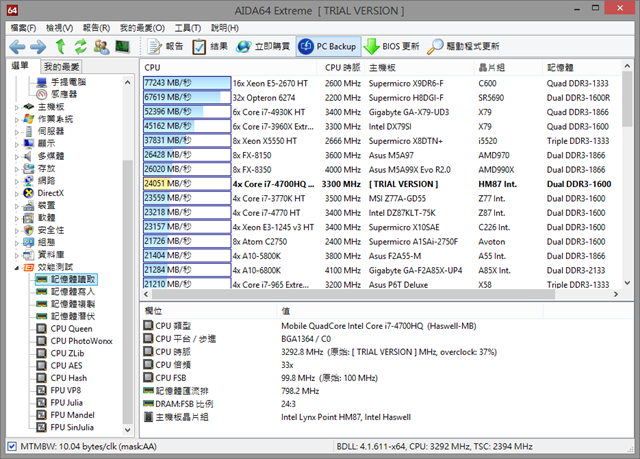The height and width of the screenshot is (459, 640).
Task: Switch to the 我的最愛 tab
Action: (62, 67)
